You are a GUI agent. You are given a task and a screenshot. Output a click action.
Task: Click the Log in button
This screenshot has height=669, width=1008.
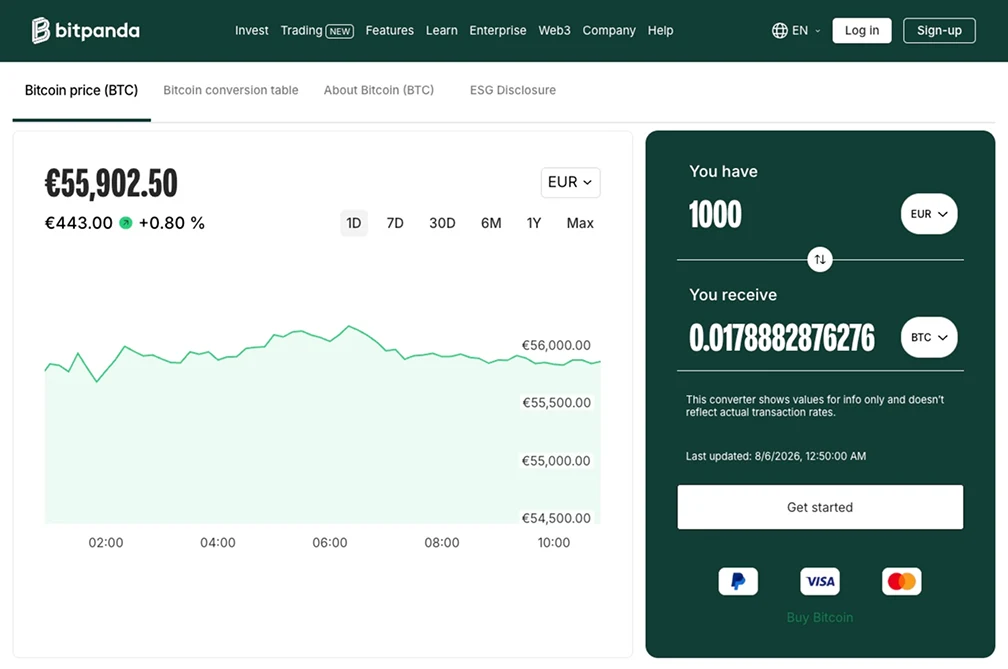pyautogui.click(x=861, y=30)
